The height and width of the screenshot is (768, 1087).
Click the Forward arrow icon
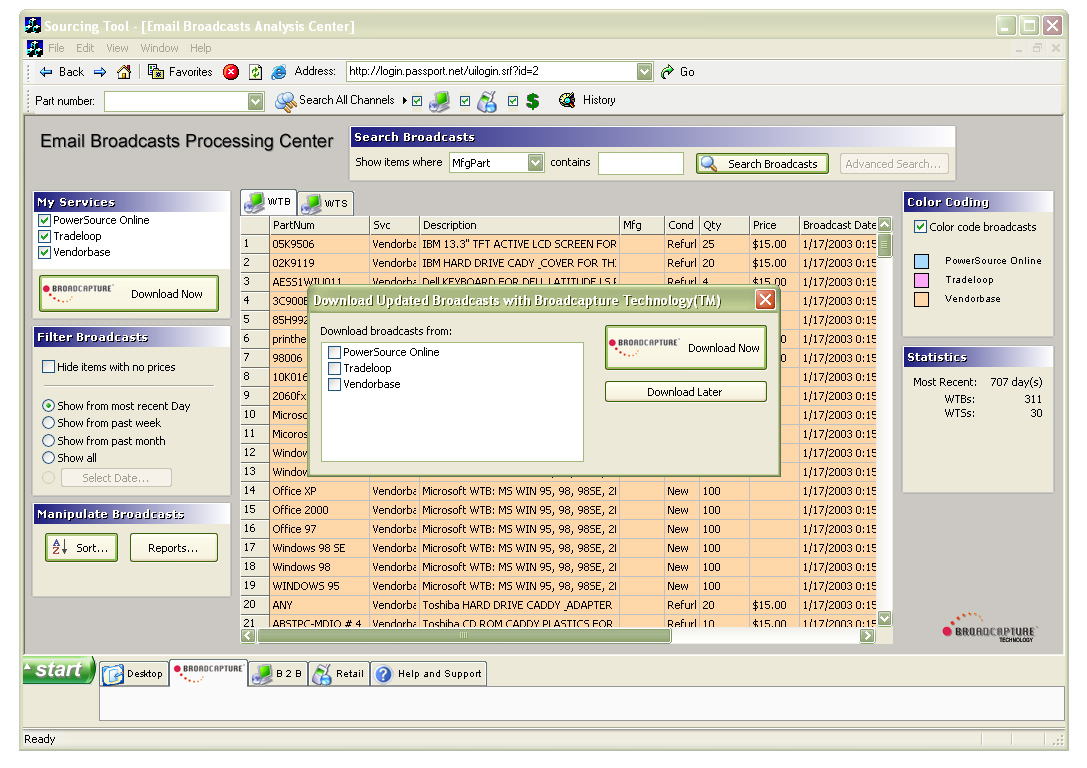tap(100, 72)
